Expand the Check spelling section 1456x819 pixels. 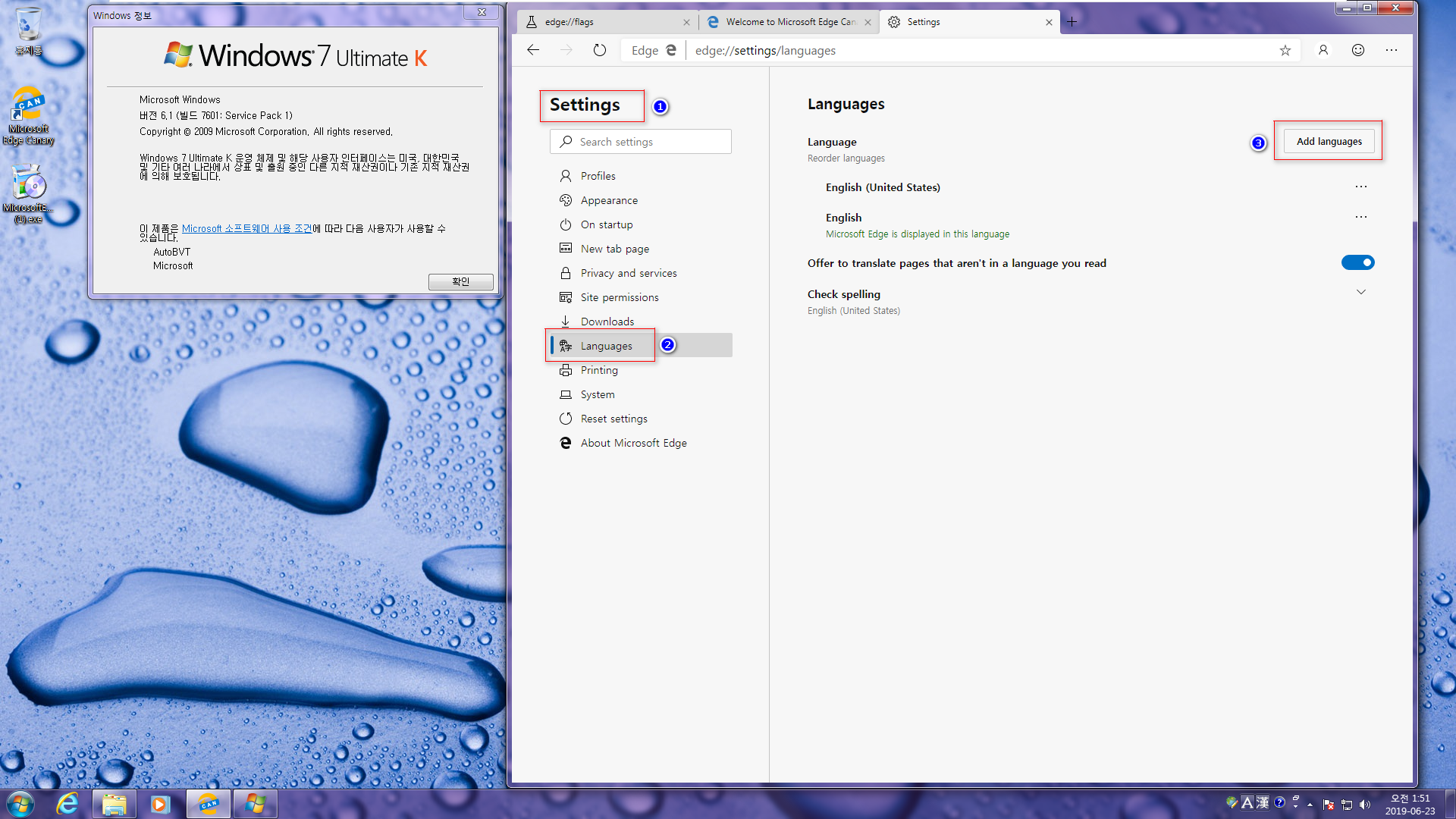(1362, 293)
